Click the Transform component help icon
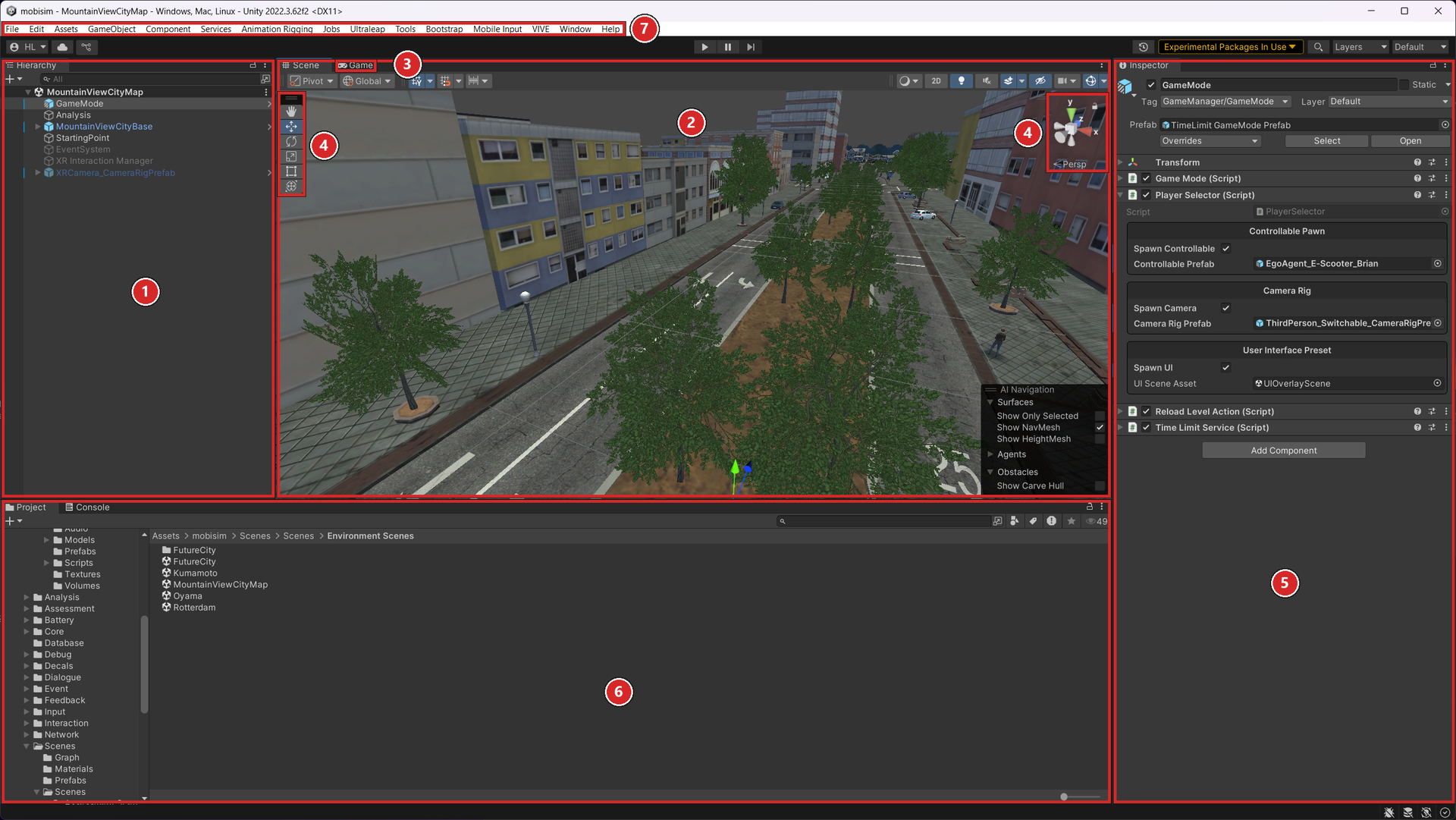 (1417, 162)
